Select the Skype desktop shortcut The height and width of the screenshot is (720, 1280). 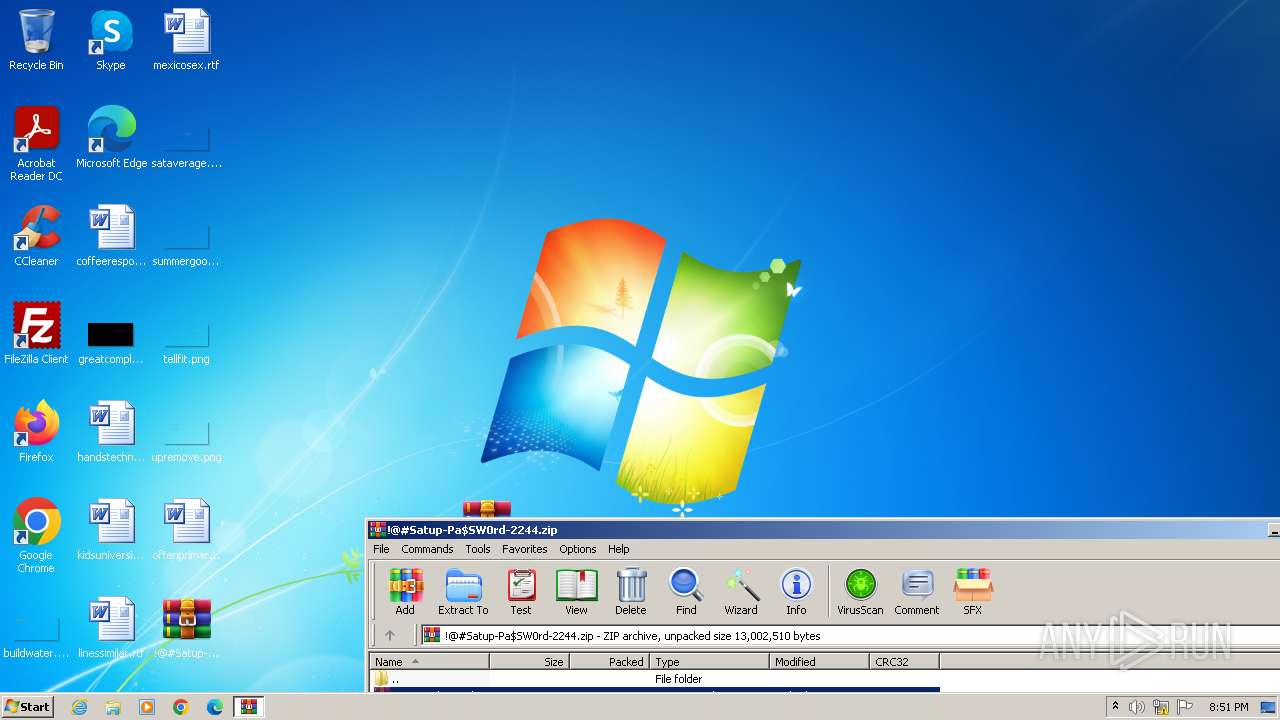111,40
